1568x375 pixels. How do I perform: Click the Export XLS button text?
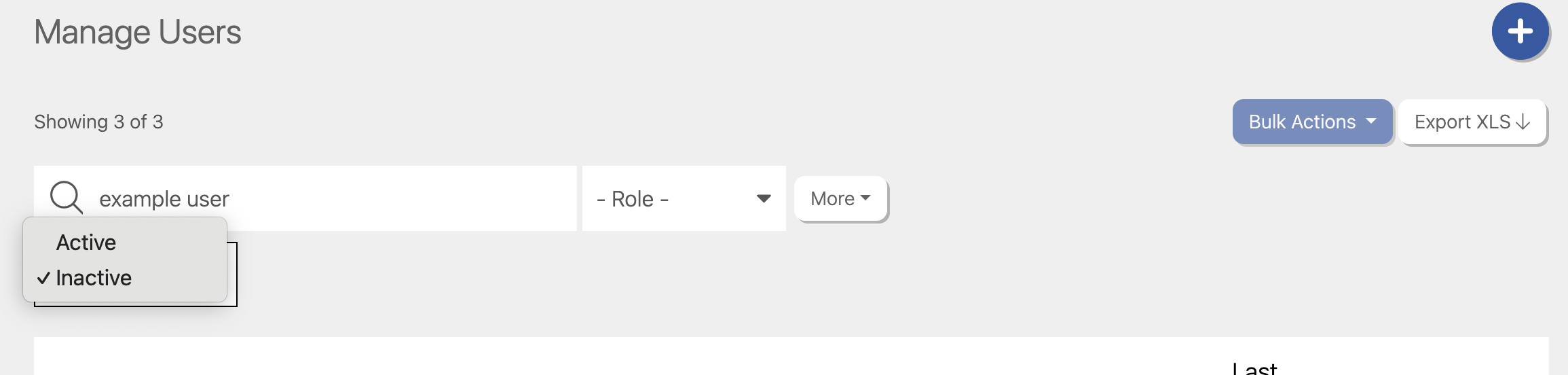[1461, 122]
